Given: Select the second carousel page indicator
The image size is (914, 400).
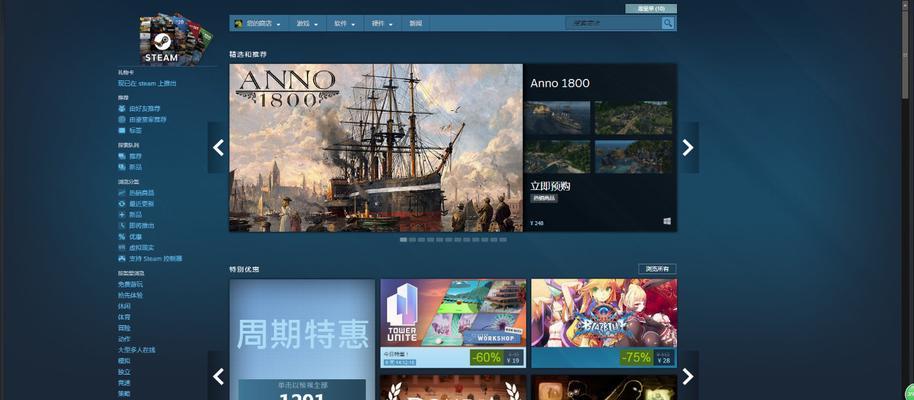Looking at the screenshot, I should click(x=412, y=240).
